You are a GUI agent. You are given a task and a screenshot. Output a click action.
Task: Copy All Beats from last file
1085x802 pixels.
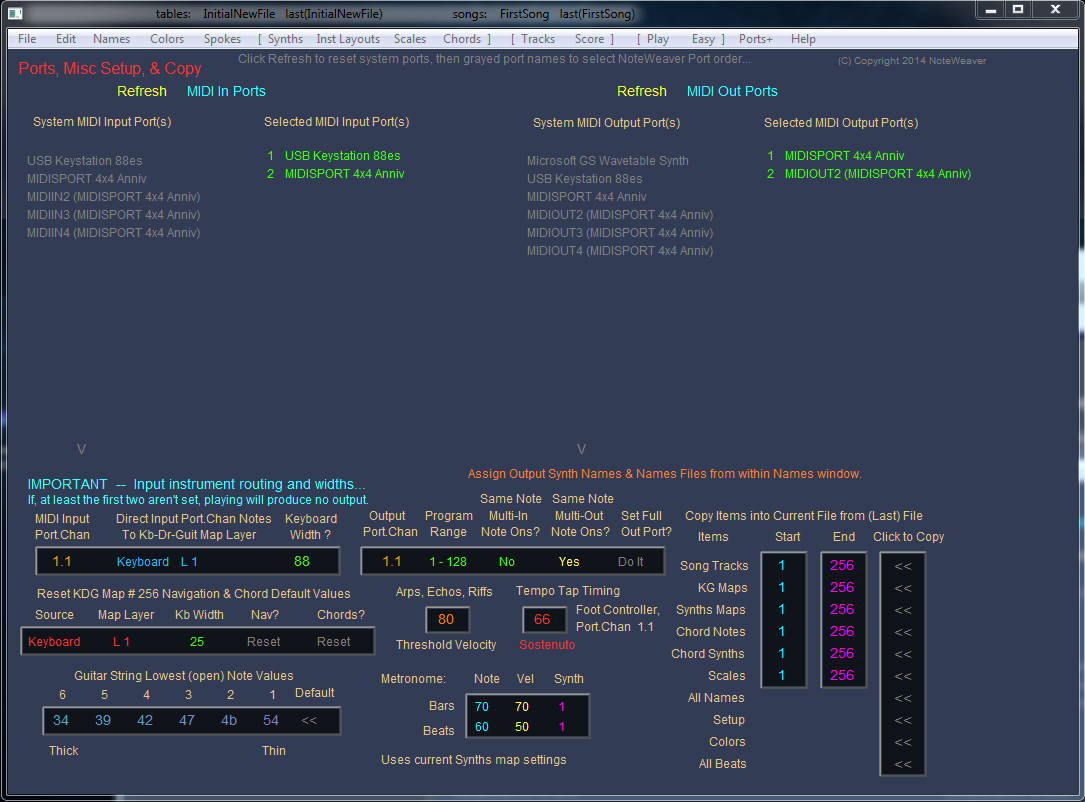click(x=903, y=765)
